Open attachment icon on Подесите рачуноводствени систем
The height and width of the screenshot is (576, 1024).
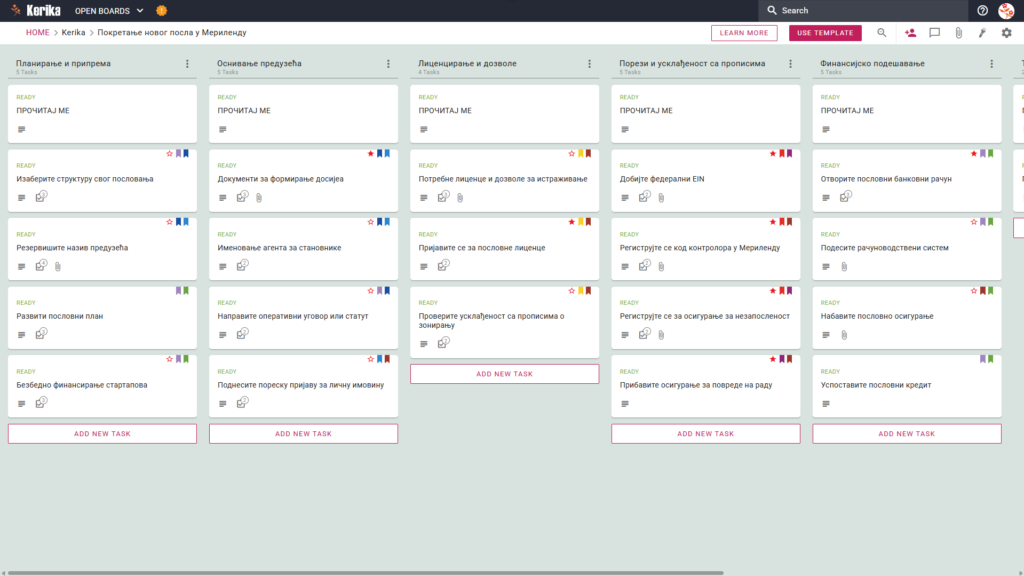(844, 266)
